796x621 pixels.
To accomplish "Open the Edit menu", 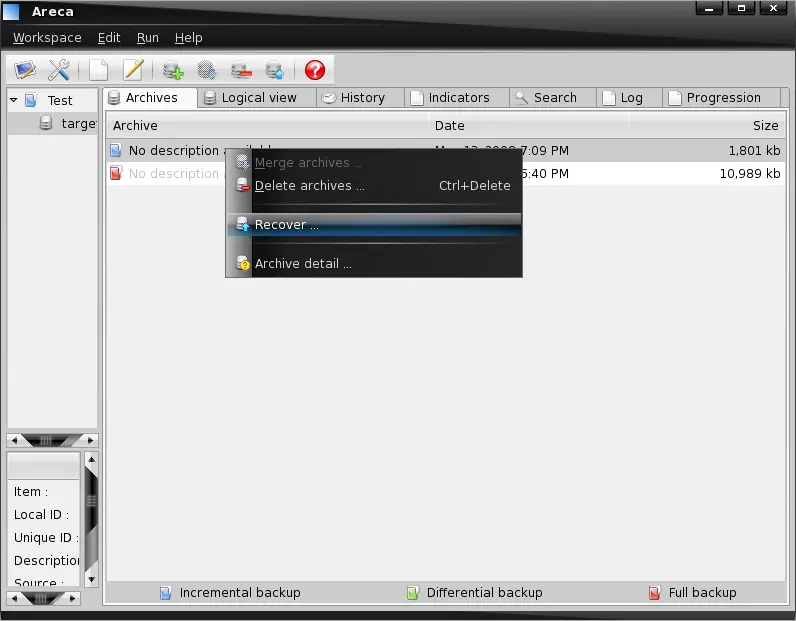I will point(109,38).
